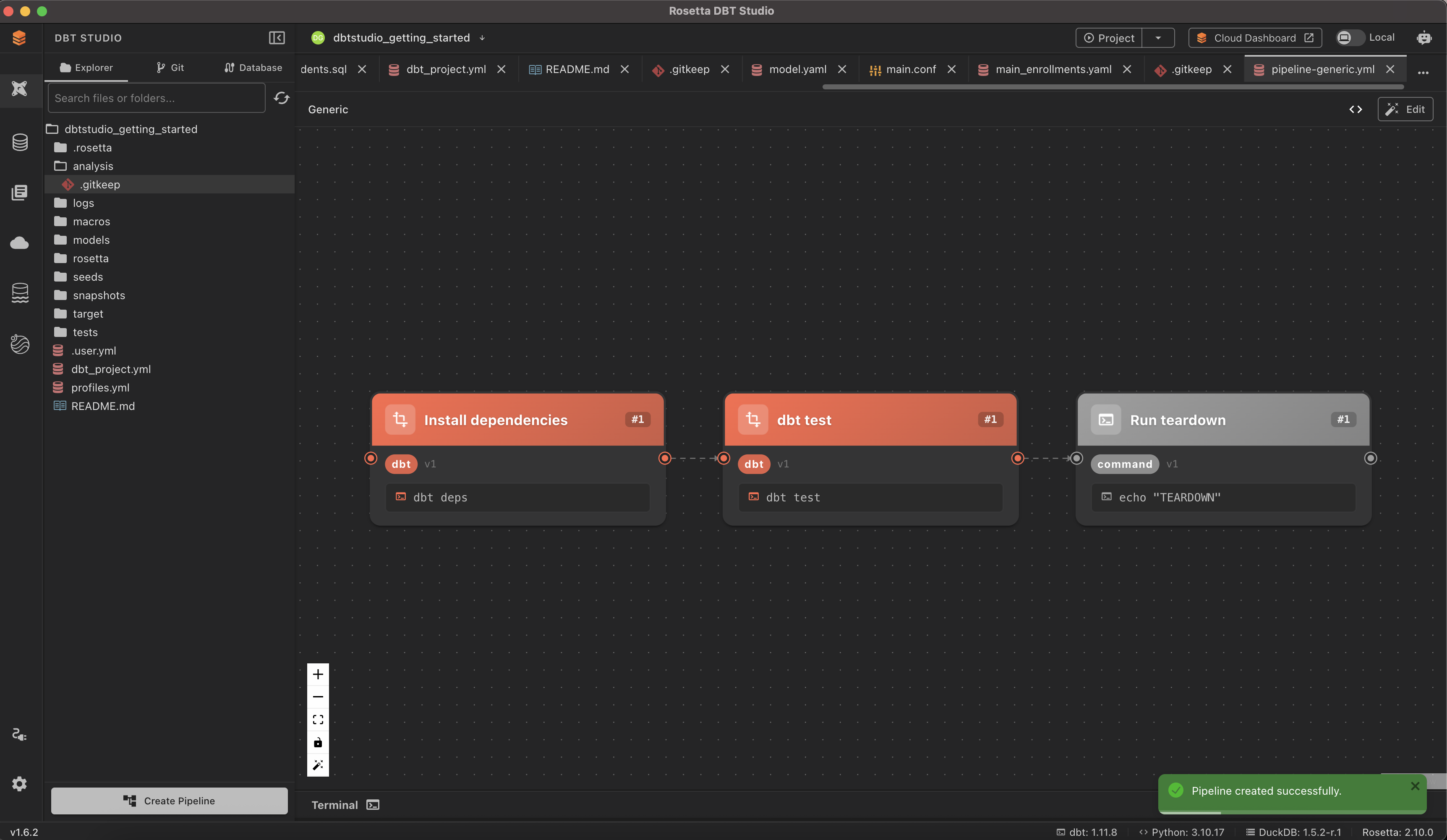Click the Project run button

point(1109,38)
